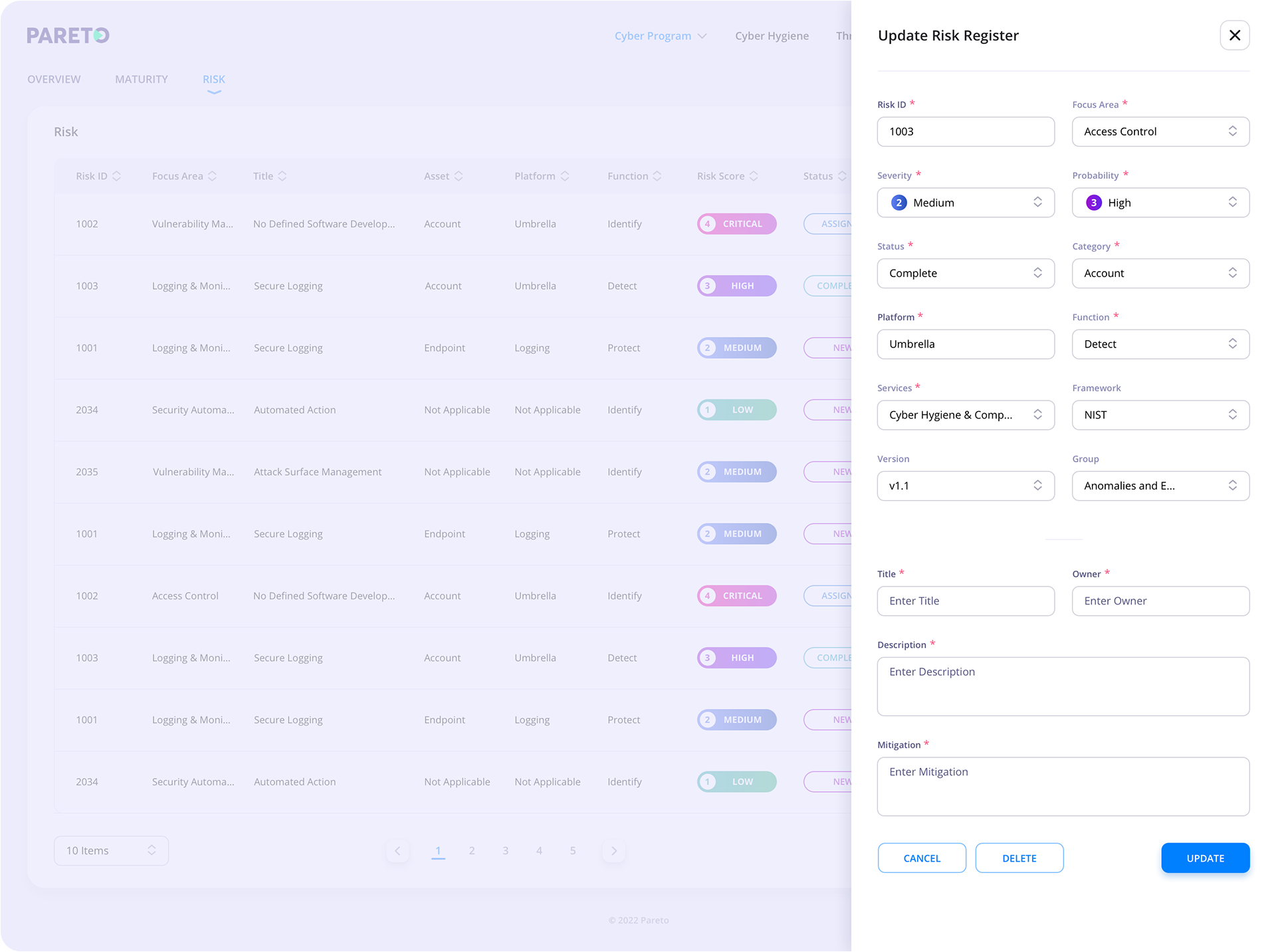Click the Cancel button

(x=922, y=858)
